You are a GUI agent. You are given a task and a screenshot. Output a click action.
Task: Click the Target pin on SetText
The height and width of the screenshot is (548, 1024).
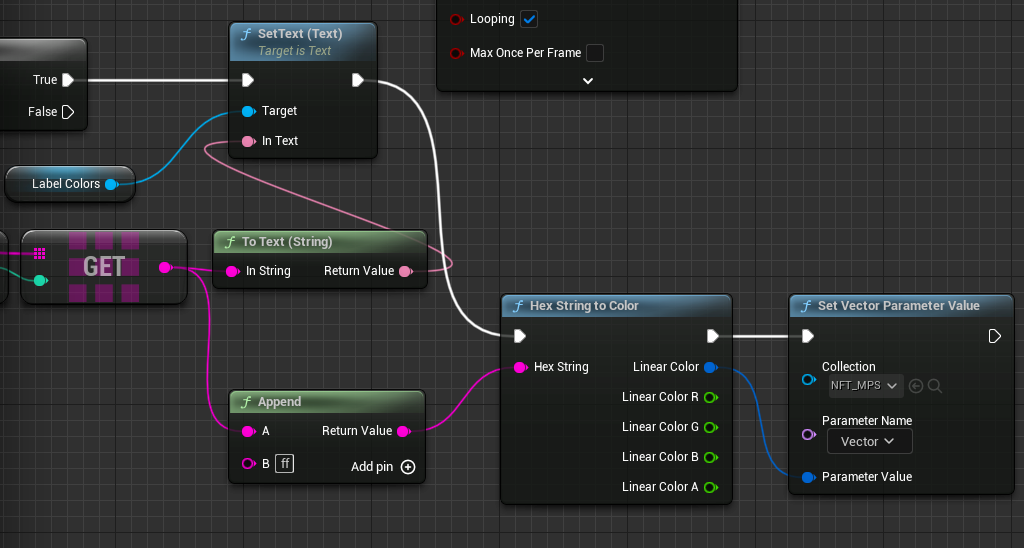248,111
